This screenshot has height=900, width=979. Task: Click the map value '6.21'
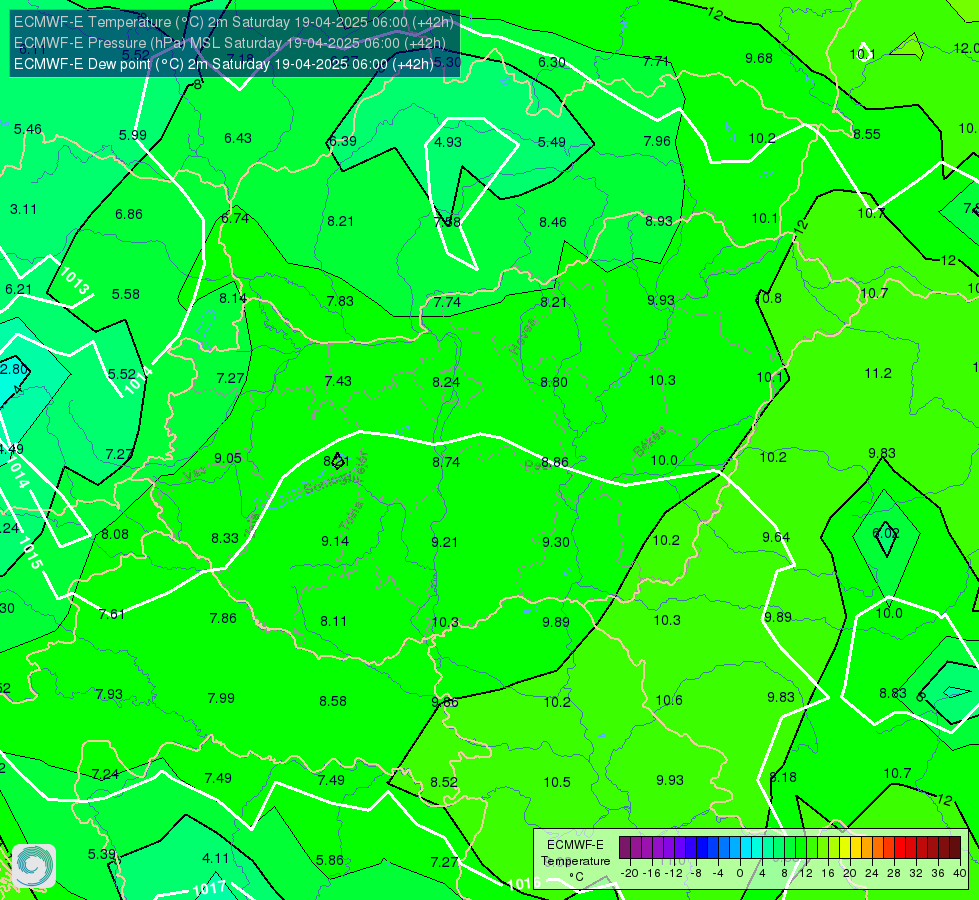pyautogui.click(x=18, y=289)
